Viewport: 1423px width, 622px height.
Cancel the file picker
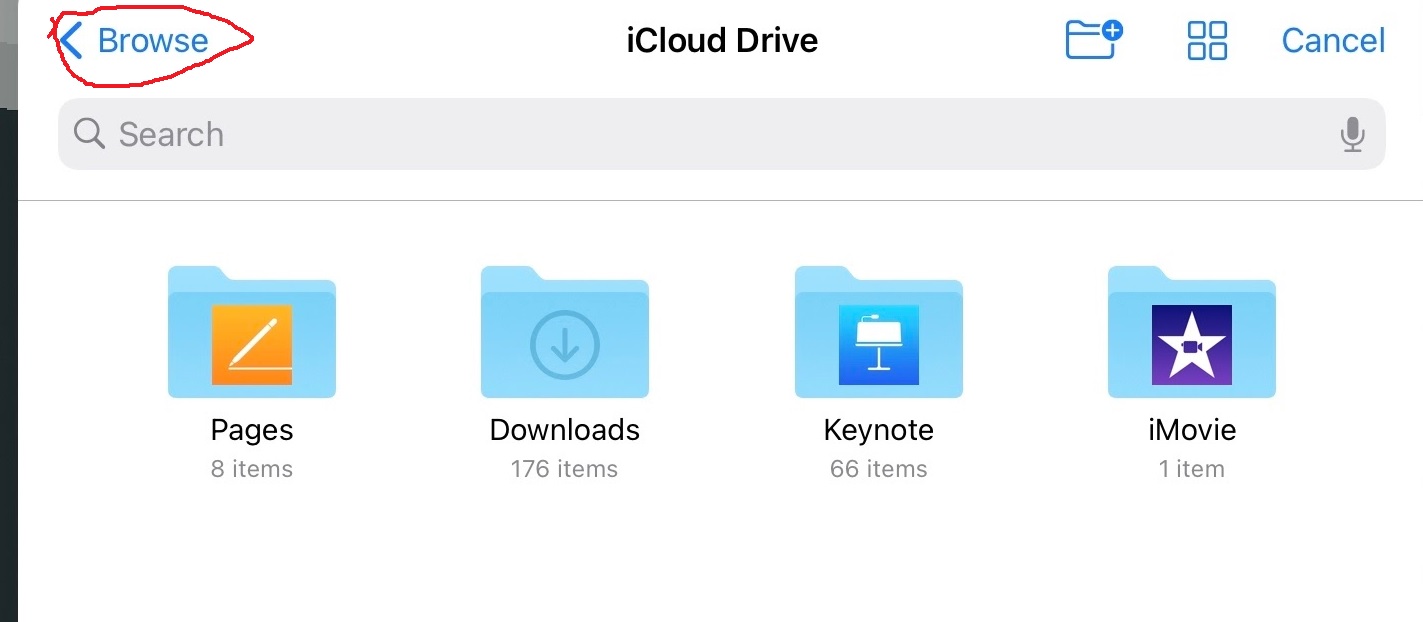(x=1333, y=41)
